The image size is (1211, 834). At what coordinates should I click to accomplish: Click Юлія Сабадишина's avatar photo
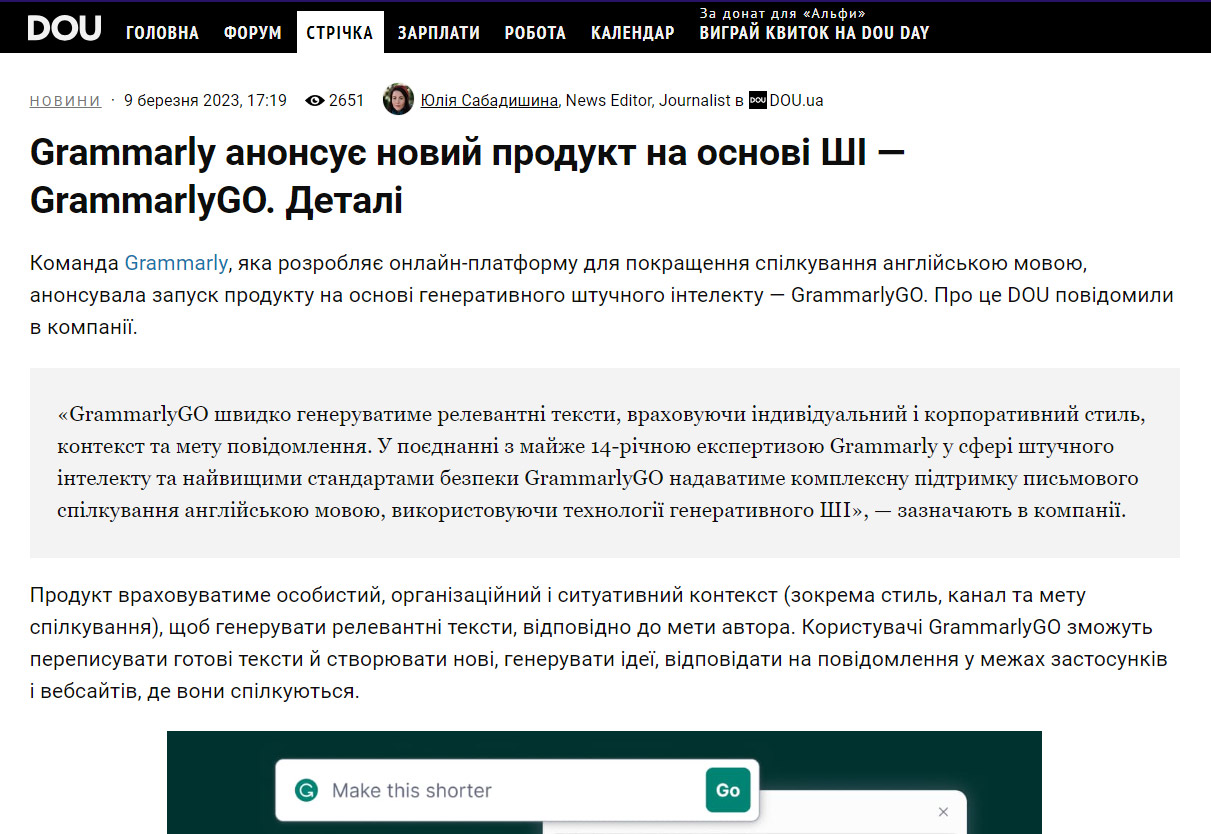(398, 99)
